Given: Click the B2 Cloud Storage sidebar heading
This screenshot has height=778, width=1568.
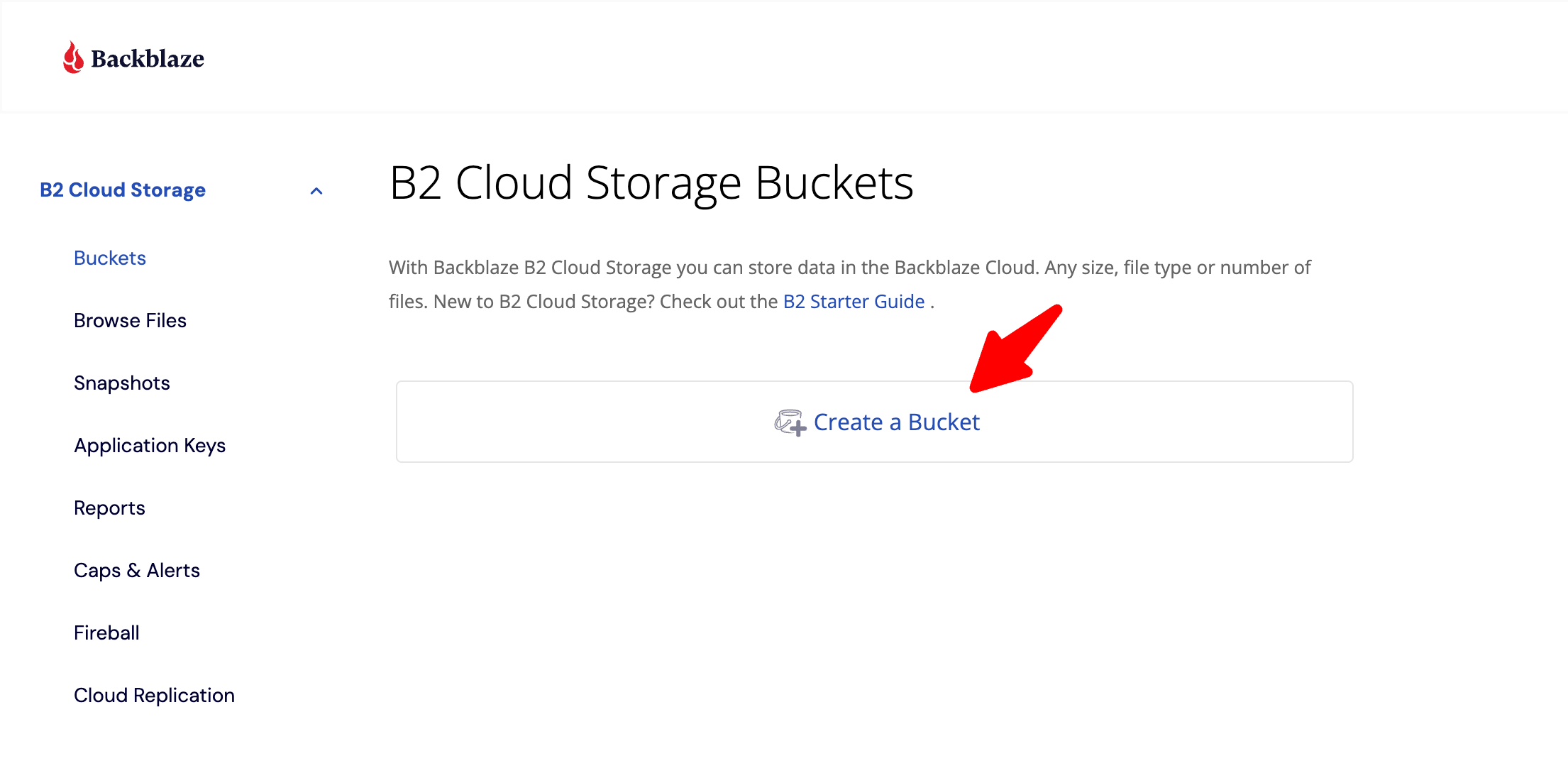Looking at the screenshot, I should (123, 190).
